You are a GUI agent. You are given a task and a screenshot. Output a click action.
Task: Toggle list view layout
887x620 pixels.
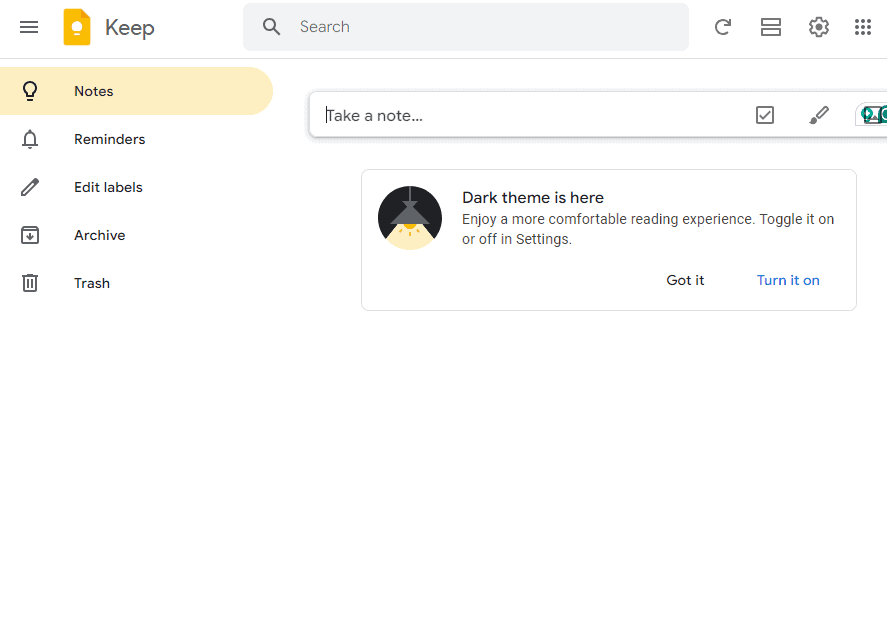pyautogui.click(x=771, y=27)
